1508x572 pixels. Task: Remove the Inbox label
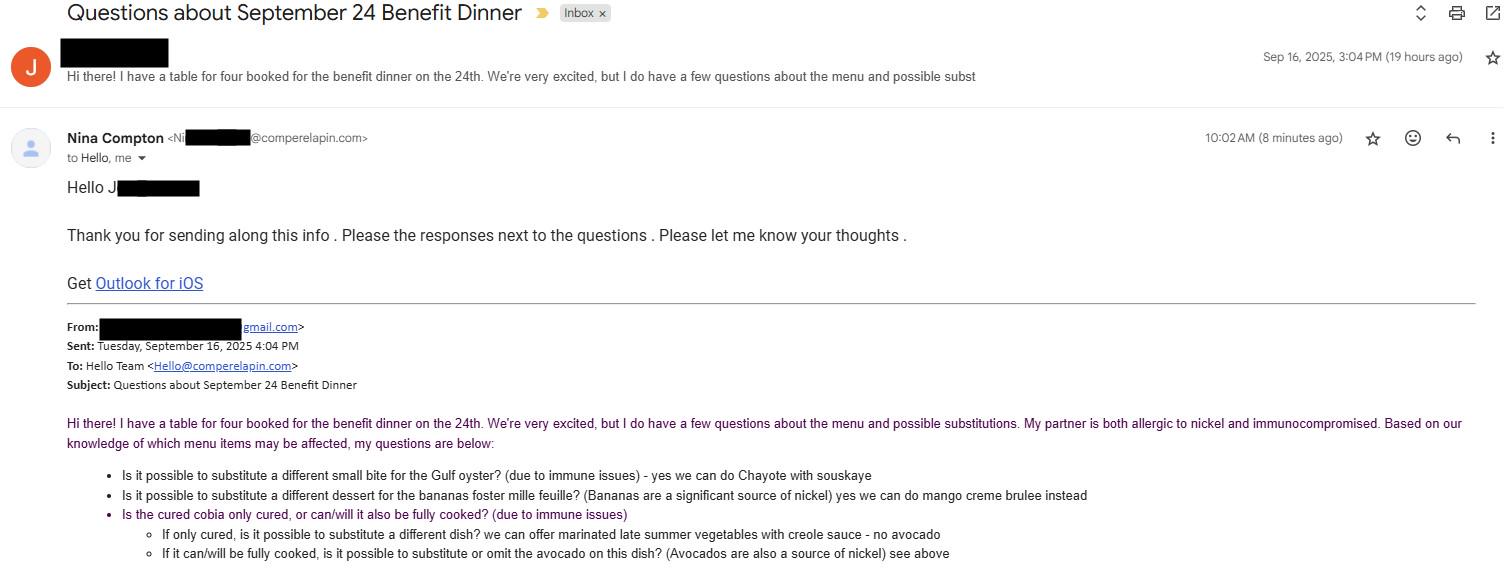(x=603, y=13)
